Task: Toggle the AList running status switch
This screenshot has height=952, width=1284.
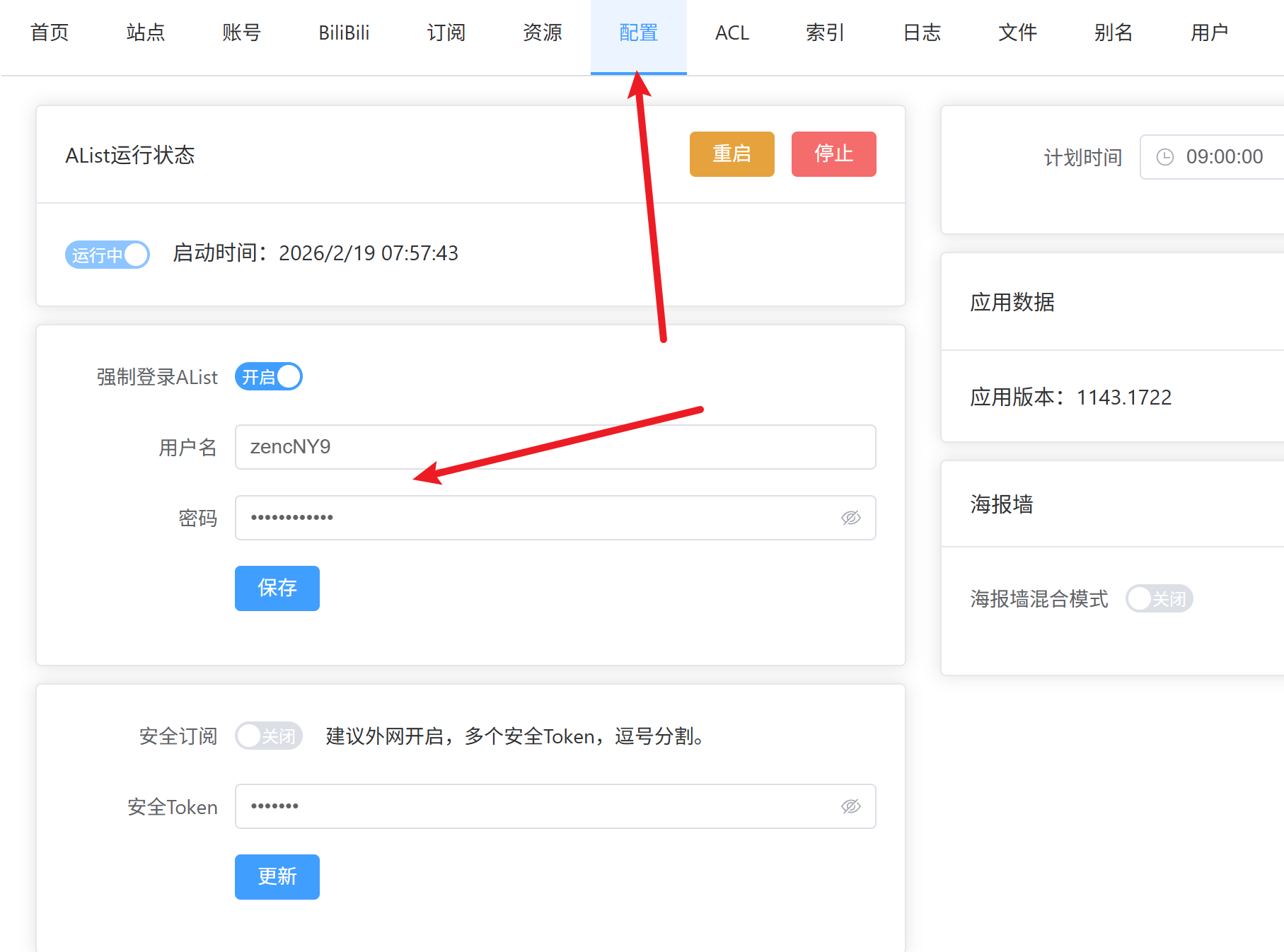Action: (108, 255)
